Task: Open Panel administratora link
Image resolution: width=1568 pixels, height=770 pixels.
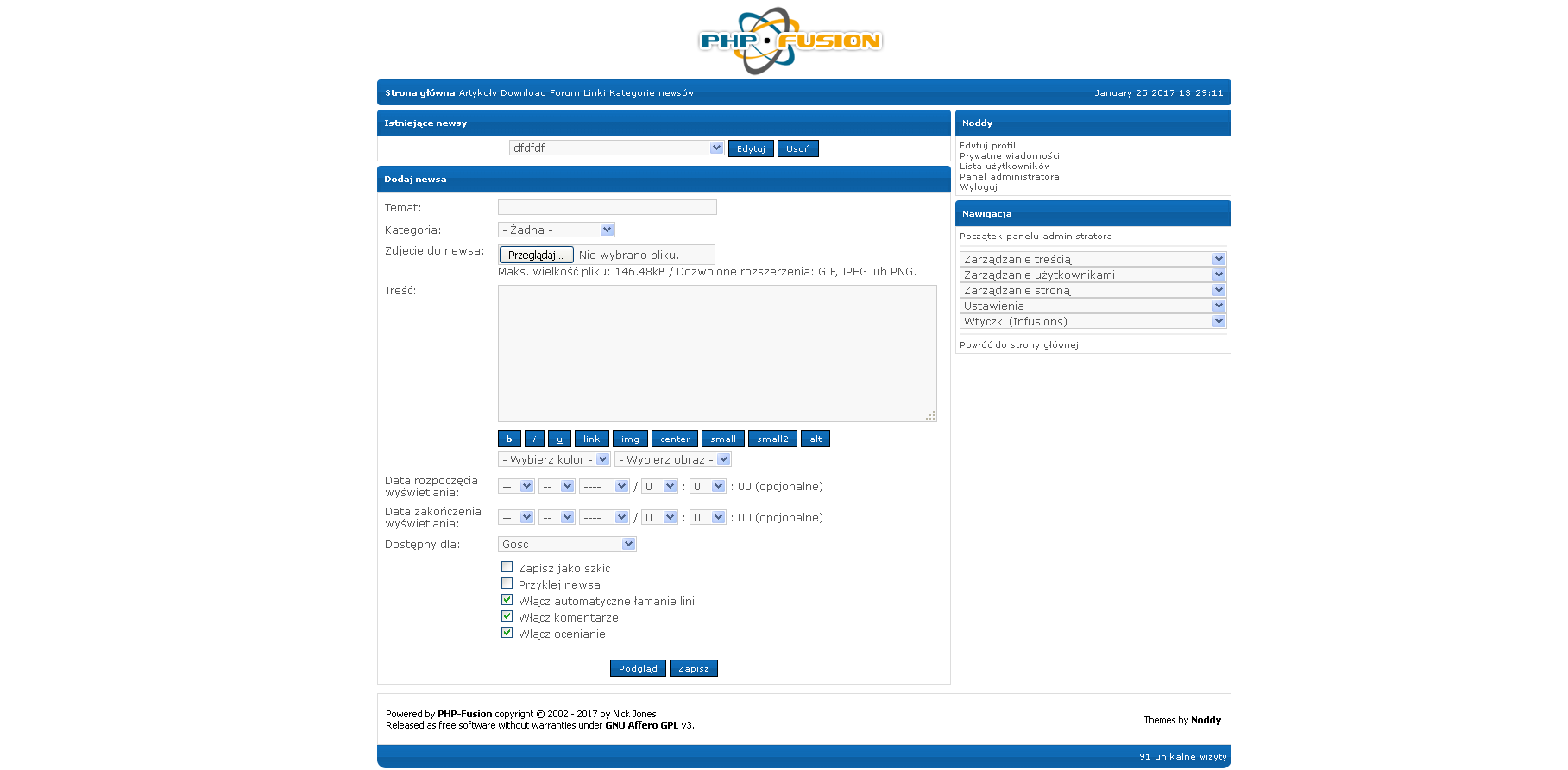Action: pyautogui.click(x=1010, y=176)
